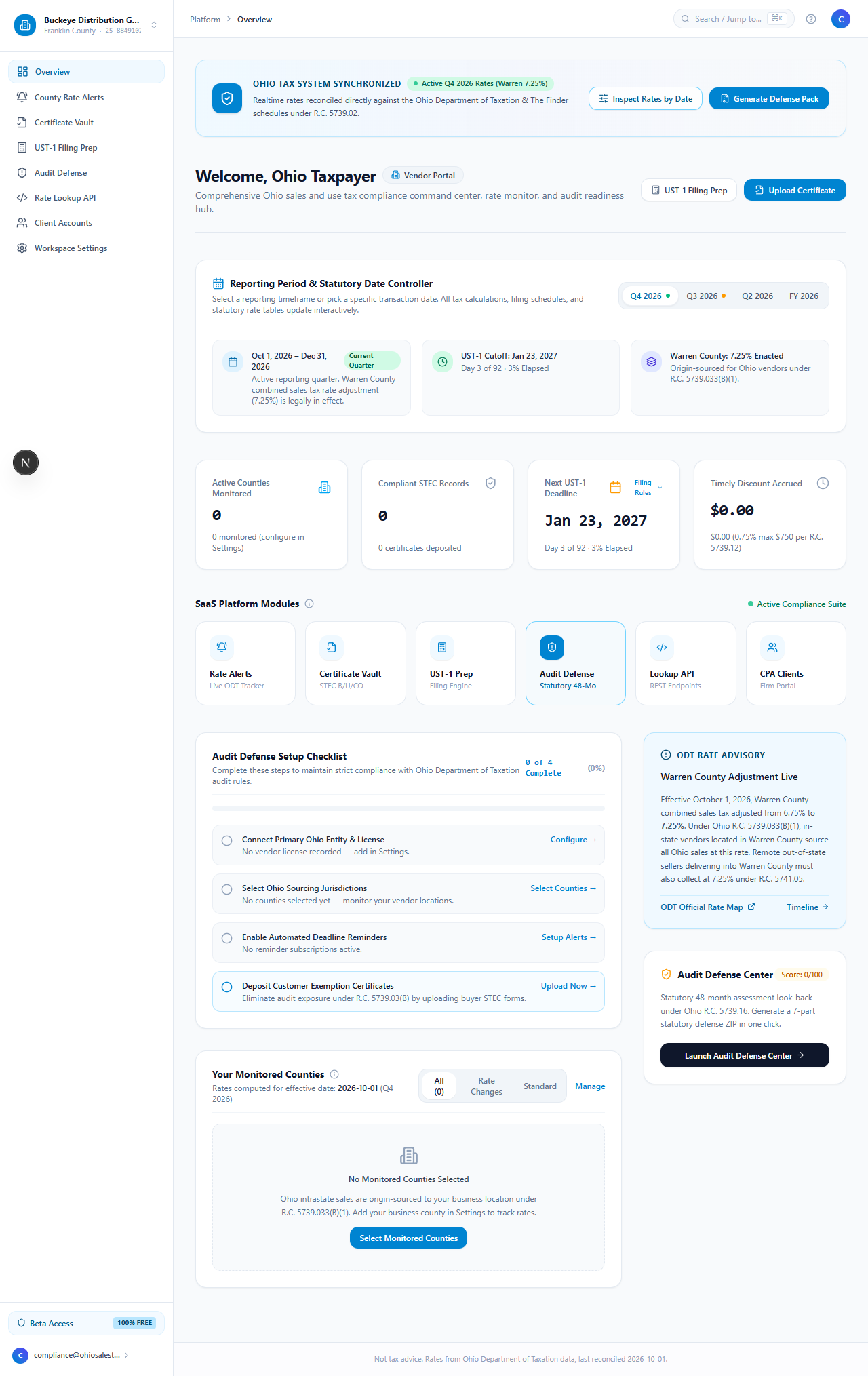This screenshot has height=1376, width=868.
Task: Open Inspect Rates by Date
Action: click(x=646, y=99)
